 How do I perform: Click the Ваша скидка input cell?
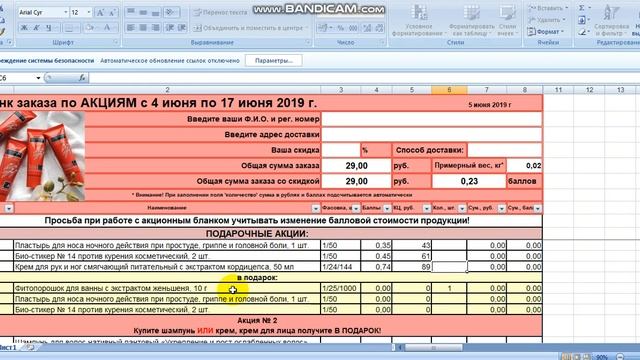(x=341, y=150)
